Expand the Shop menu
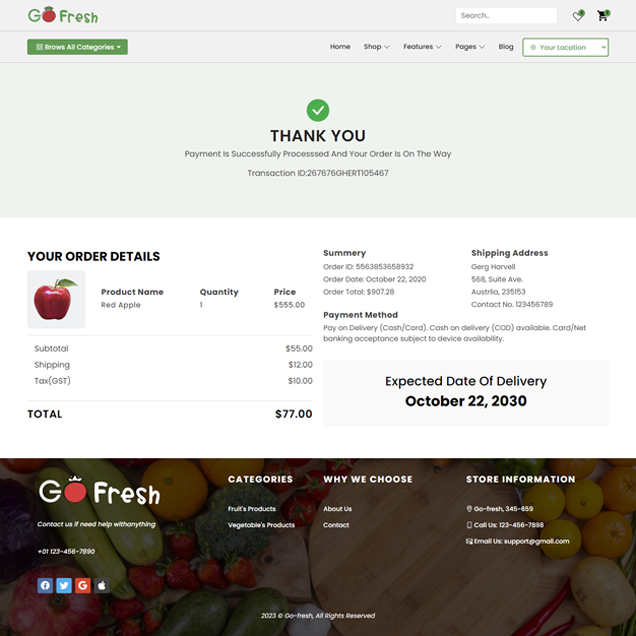 [x=376, y=47]
